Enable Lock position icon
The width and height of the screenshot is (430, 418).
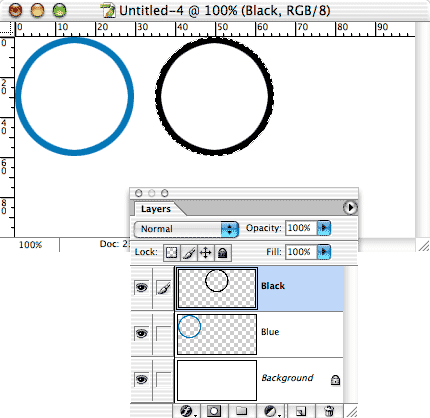pyautogui.click(x=206, y=253)
